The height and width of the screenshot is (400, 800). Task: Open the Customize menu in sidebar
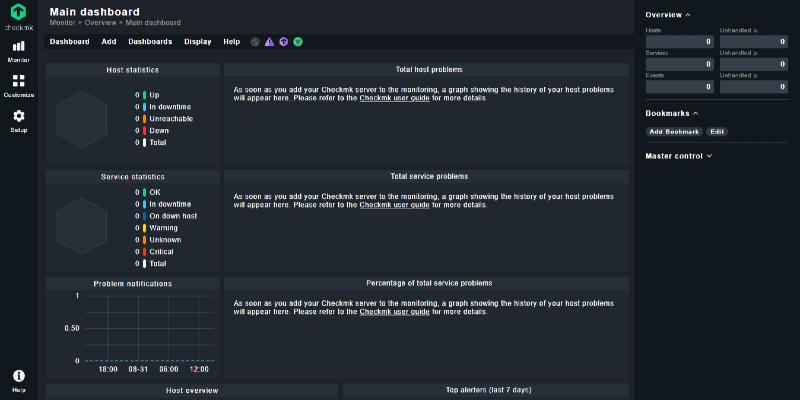pos(18,85)
